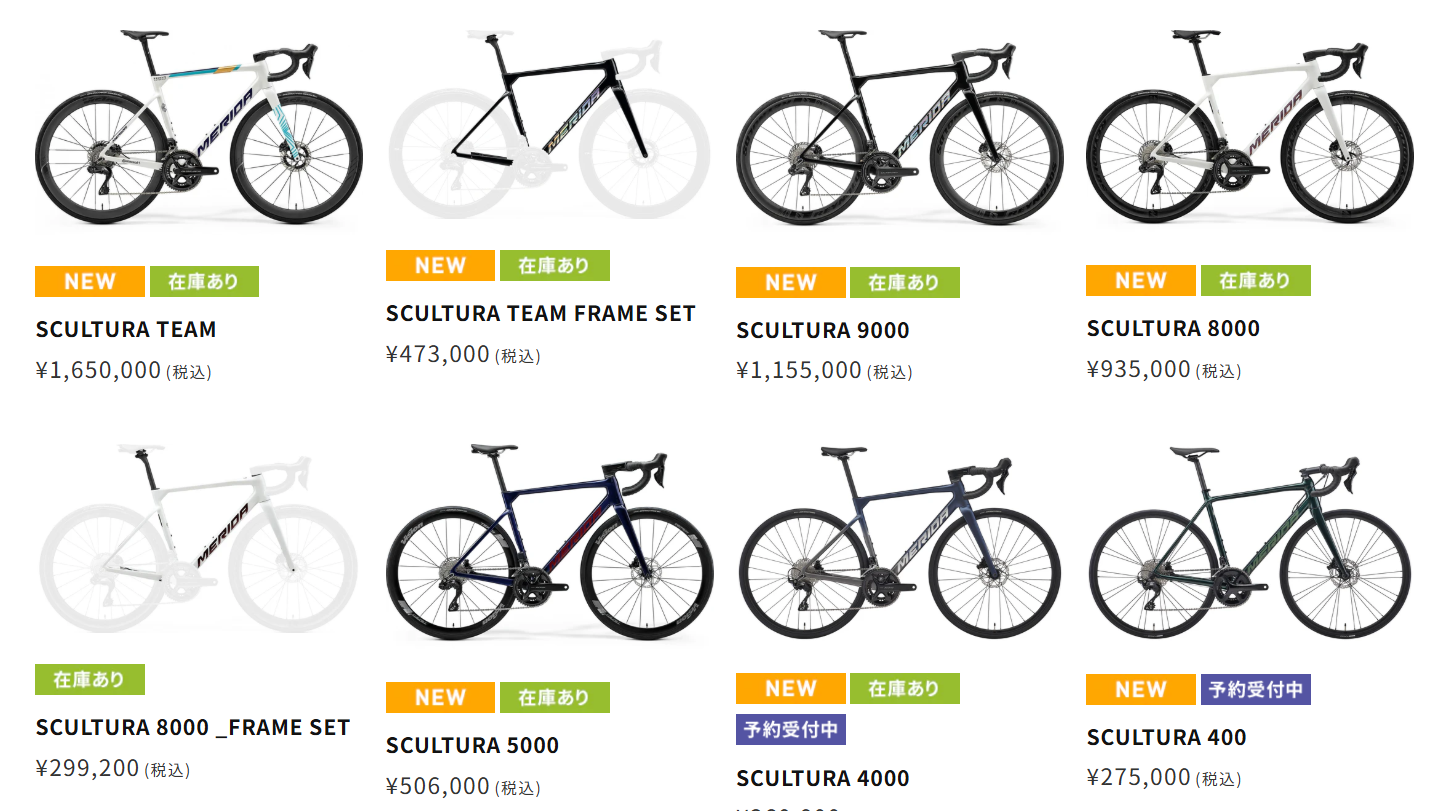Image resolution: width=1442 pixels, height=811 pixels.
Task: Click the SCULTURA 8000 title link
Action: [x=1173, y=328]
